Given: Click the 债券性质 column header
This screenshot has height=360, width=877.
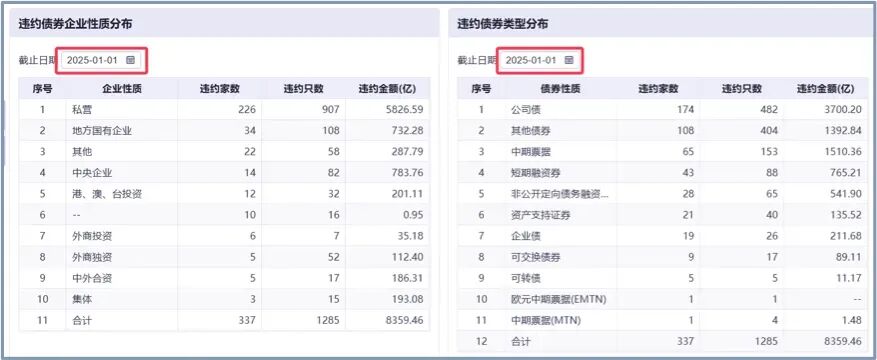Looking at the screenshot, I should (560, 89).
